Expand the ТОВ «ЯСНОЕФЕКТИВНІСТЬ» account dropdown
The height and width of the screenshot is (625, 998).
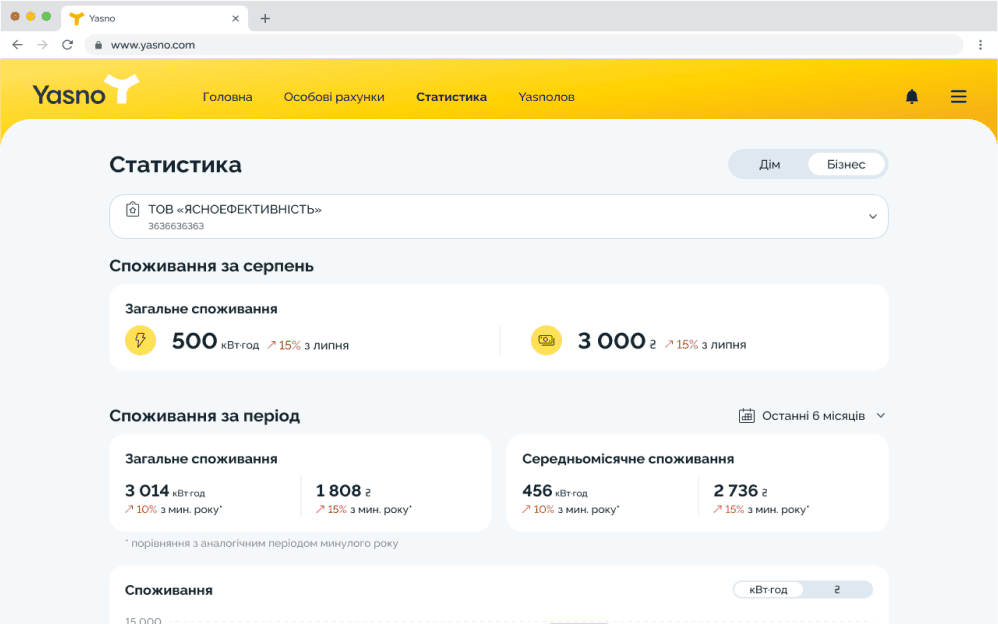pos(498,216)
